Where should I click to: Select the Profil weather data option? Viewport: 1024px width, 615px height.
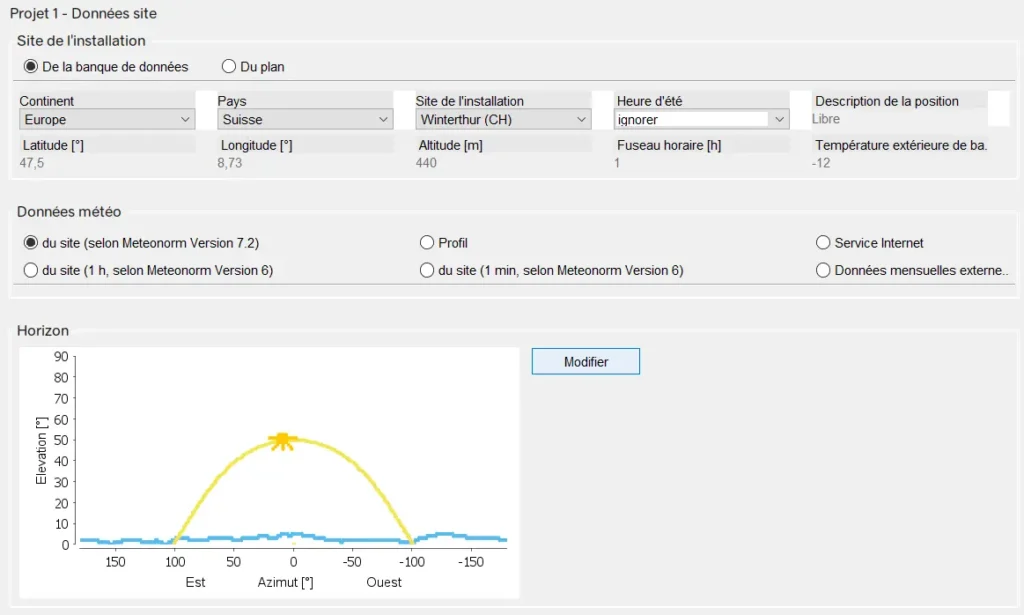[x=427, y=243]
